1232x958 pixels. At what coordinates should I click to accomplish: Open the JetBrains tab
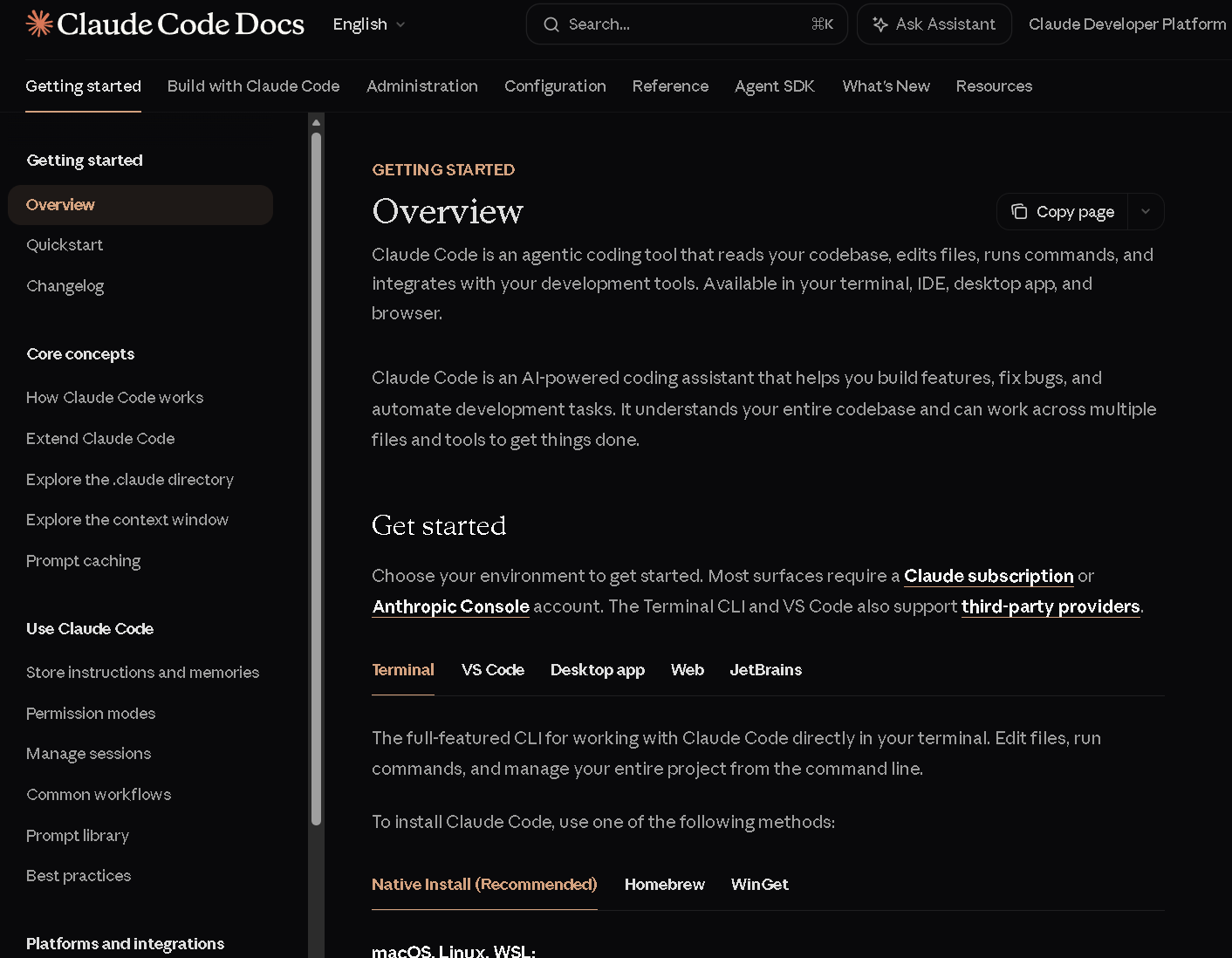(x=766, y=670)
